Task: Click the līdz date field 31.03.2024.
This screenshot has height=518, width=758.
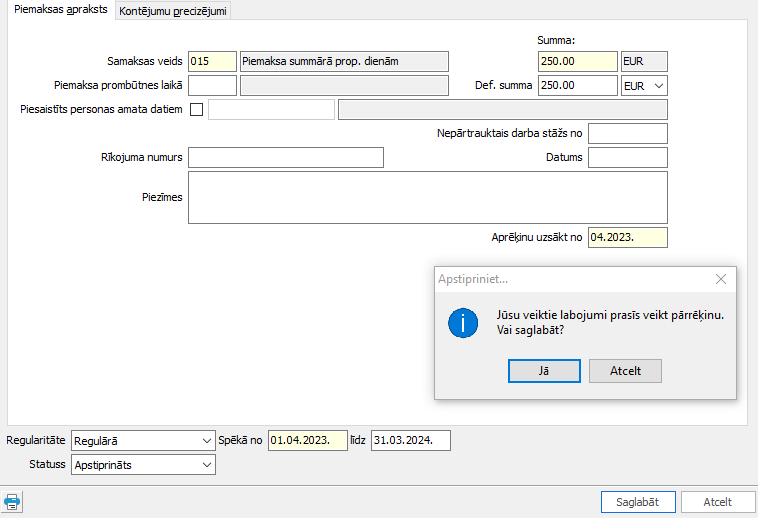Action: [411, 441]
